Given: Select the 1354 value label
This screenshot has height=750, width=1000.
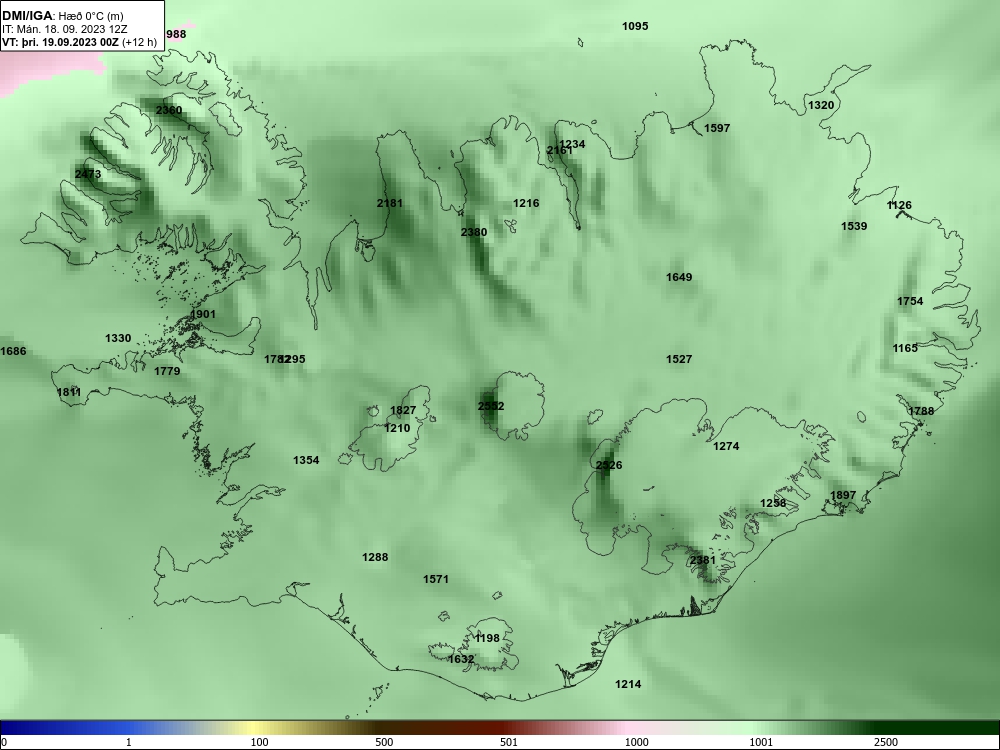Looking at the screenshot, I should [306, 460].
